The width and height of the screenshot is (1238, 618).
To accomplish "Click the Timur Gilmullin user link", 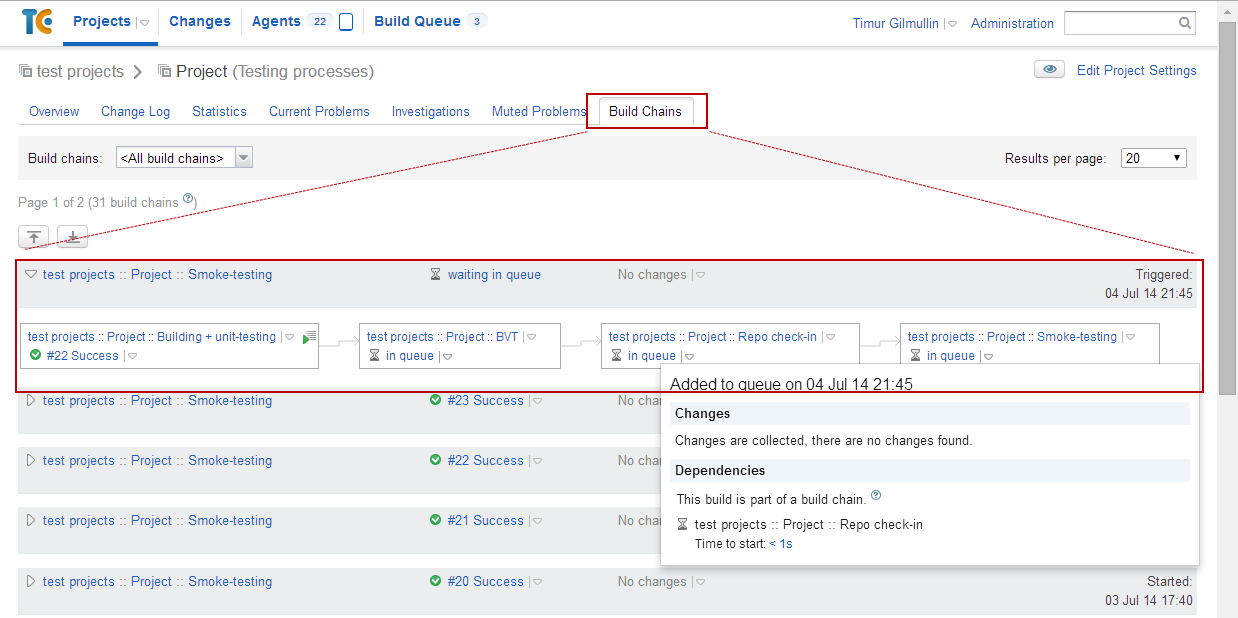I will tap(895, 23).
